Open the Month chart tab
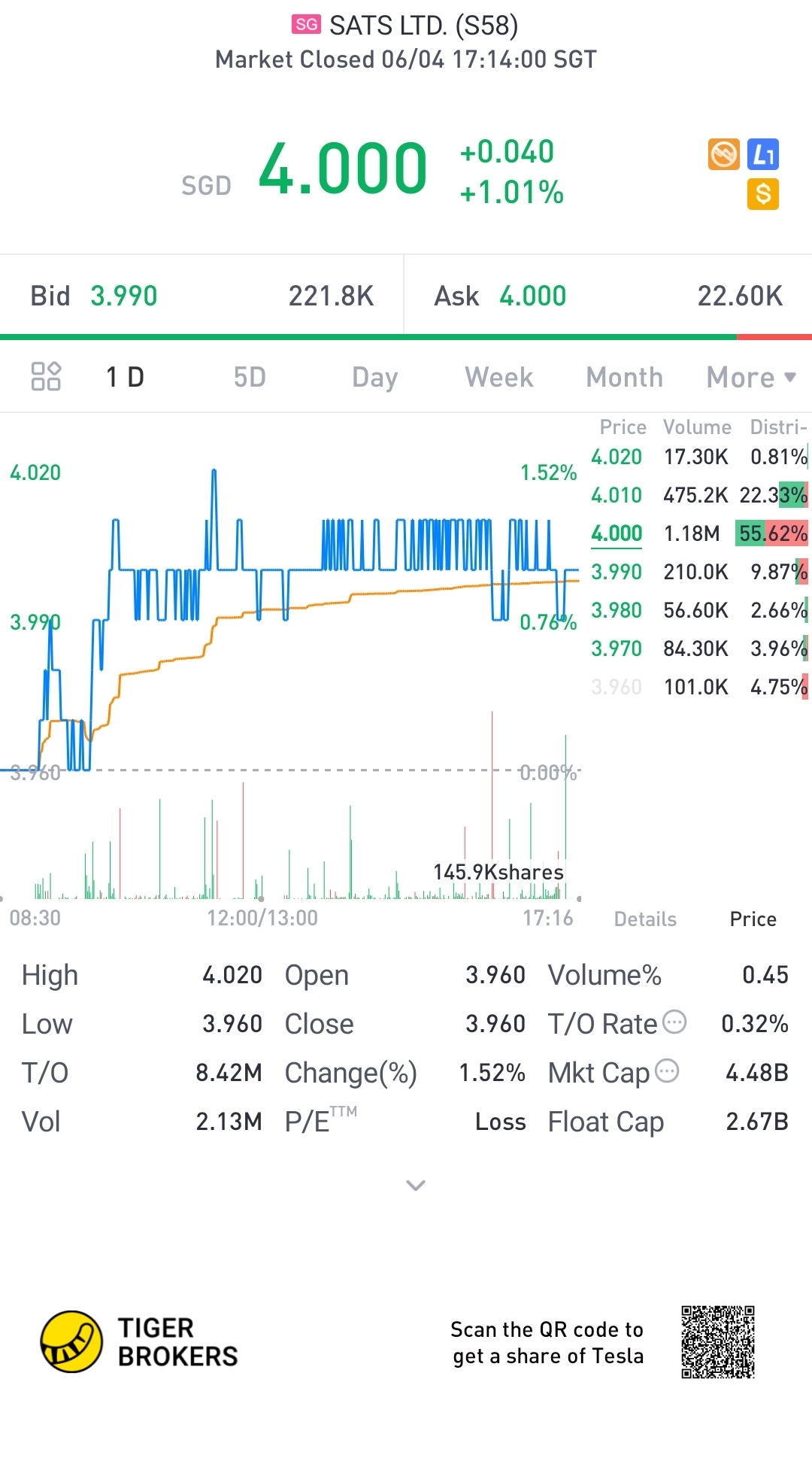812x1467 pixels. (624, 377)
